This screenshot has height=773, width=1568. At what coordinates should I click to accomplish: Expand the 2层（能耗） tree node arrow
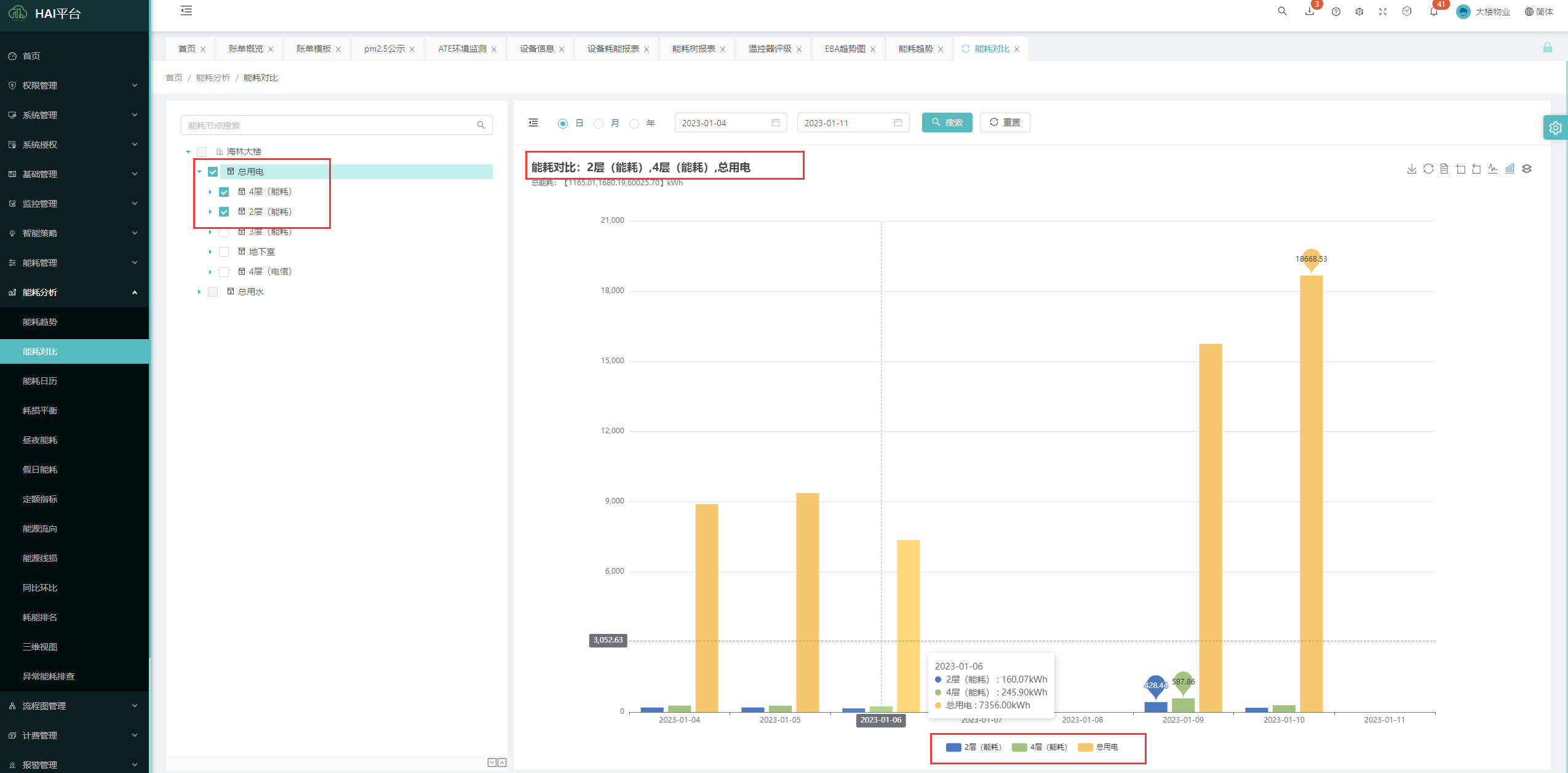point(210,212)
